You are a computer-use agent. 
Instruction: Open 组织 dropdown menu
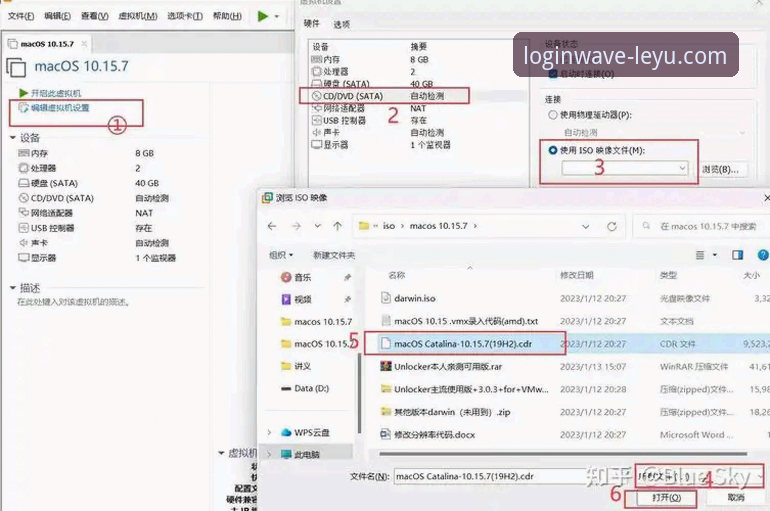pyautogui.click(x=281, y=255)
